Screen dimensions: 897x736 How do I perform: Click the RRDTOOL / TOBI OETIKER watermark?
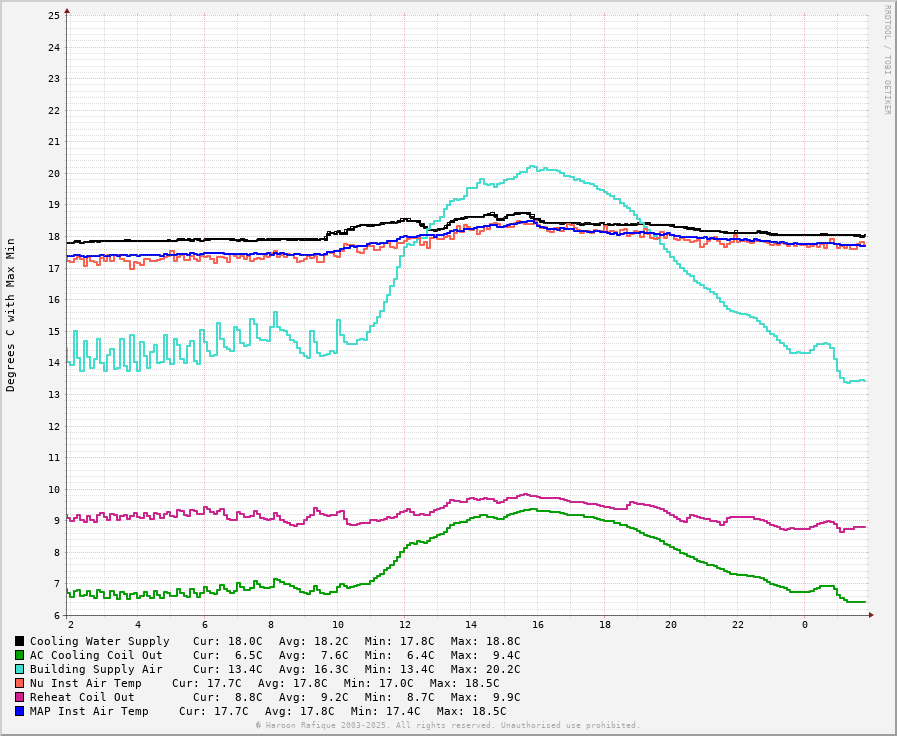[x=886, y=60]
